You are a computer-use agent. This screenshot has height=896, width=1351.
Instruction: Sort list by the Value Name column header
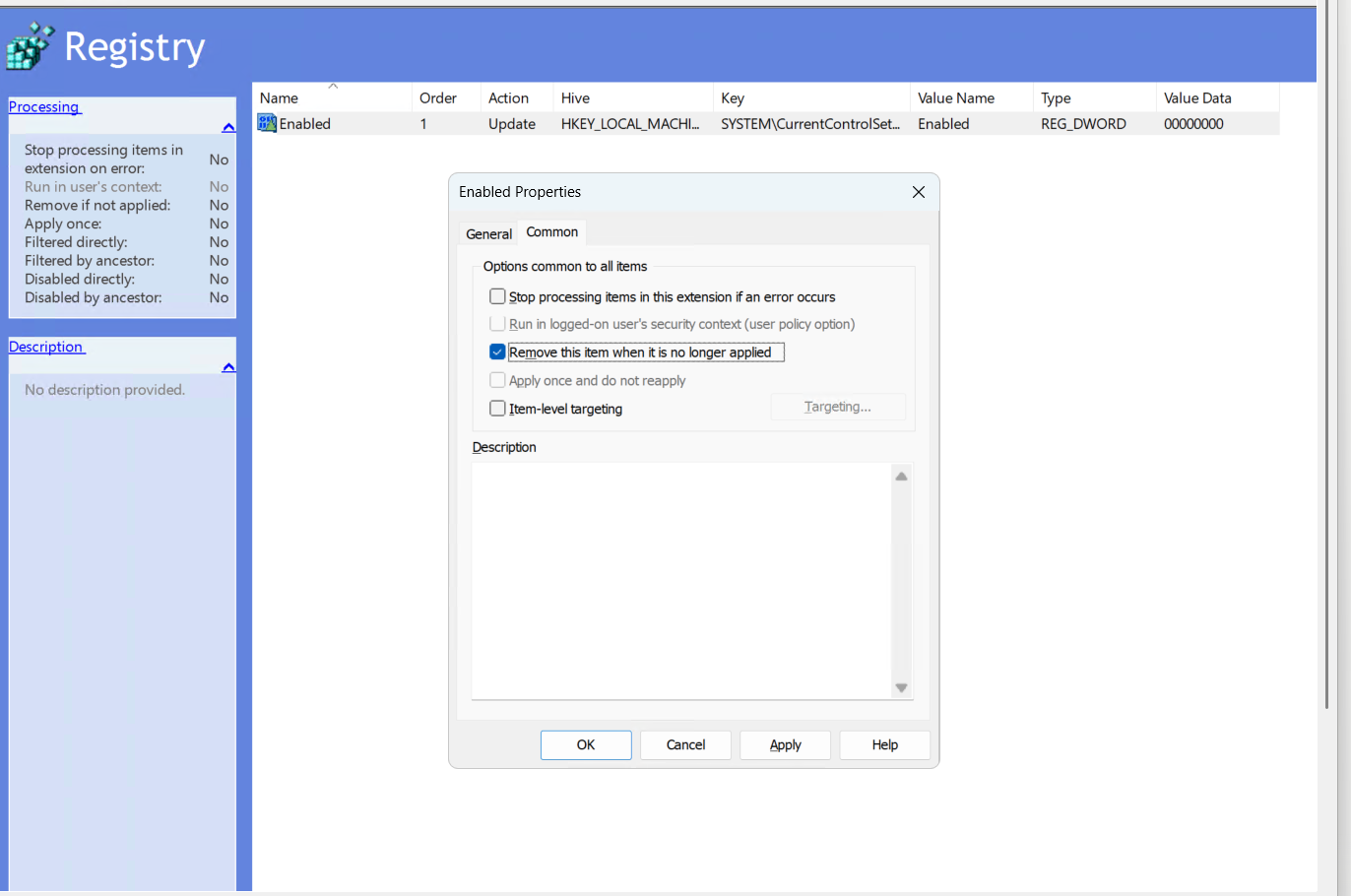(x=972, y=97)
